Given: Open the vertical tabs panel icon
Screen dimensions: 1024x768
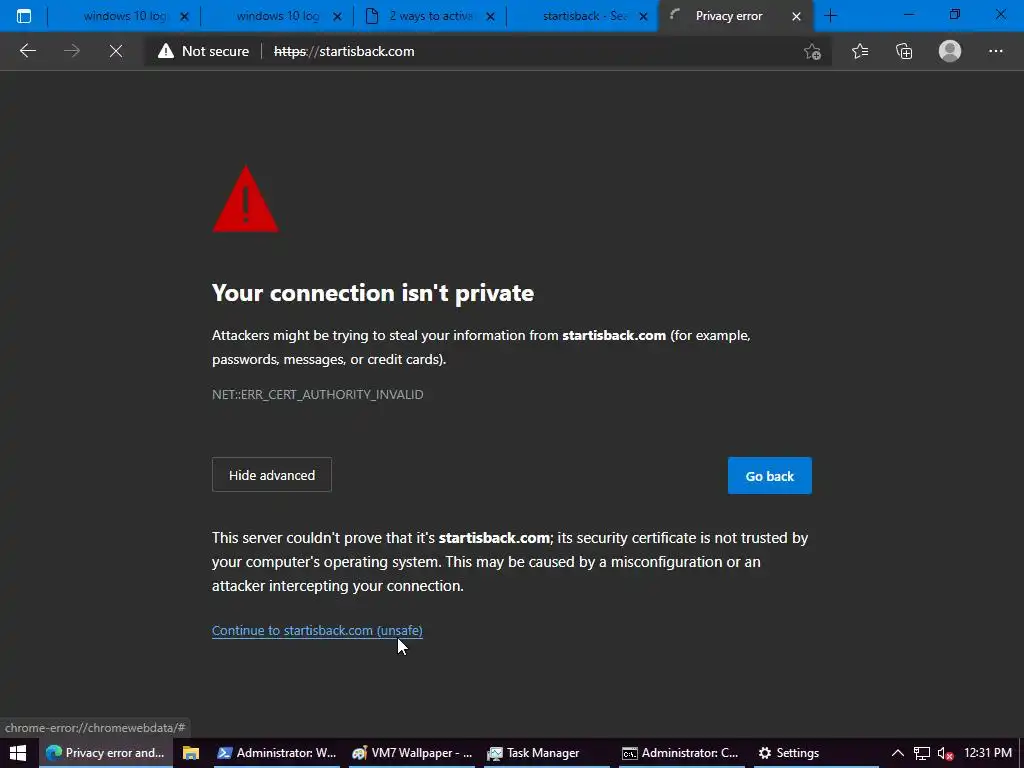Looking at the screenshot, I should tap(24, 16).
